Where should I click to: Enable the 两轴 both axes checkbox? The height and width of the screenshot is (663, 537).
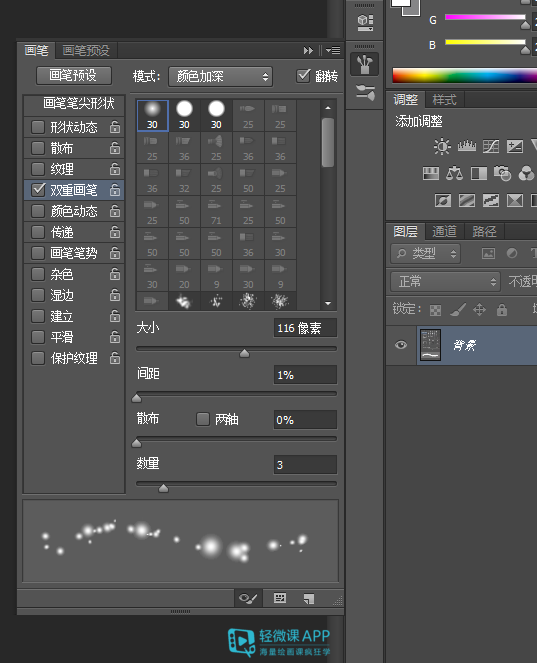pyautogui.click(x=203, y=419)
